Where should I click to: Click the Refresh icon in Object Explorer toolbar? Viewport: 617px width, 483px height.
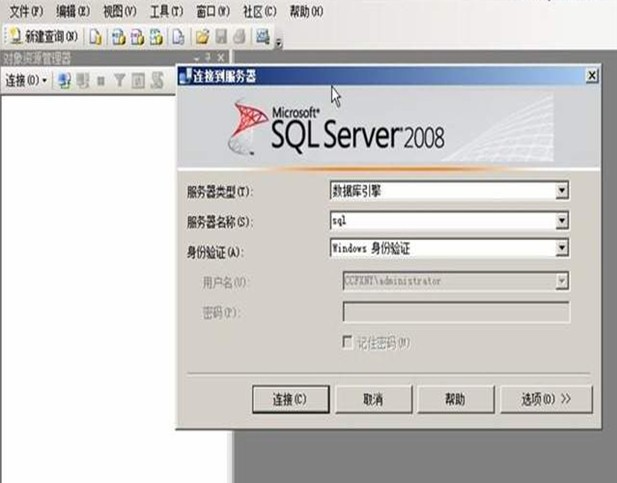click(x=138, y=81)
